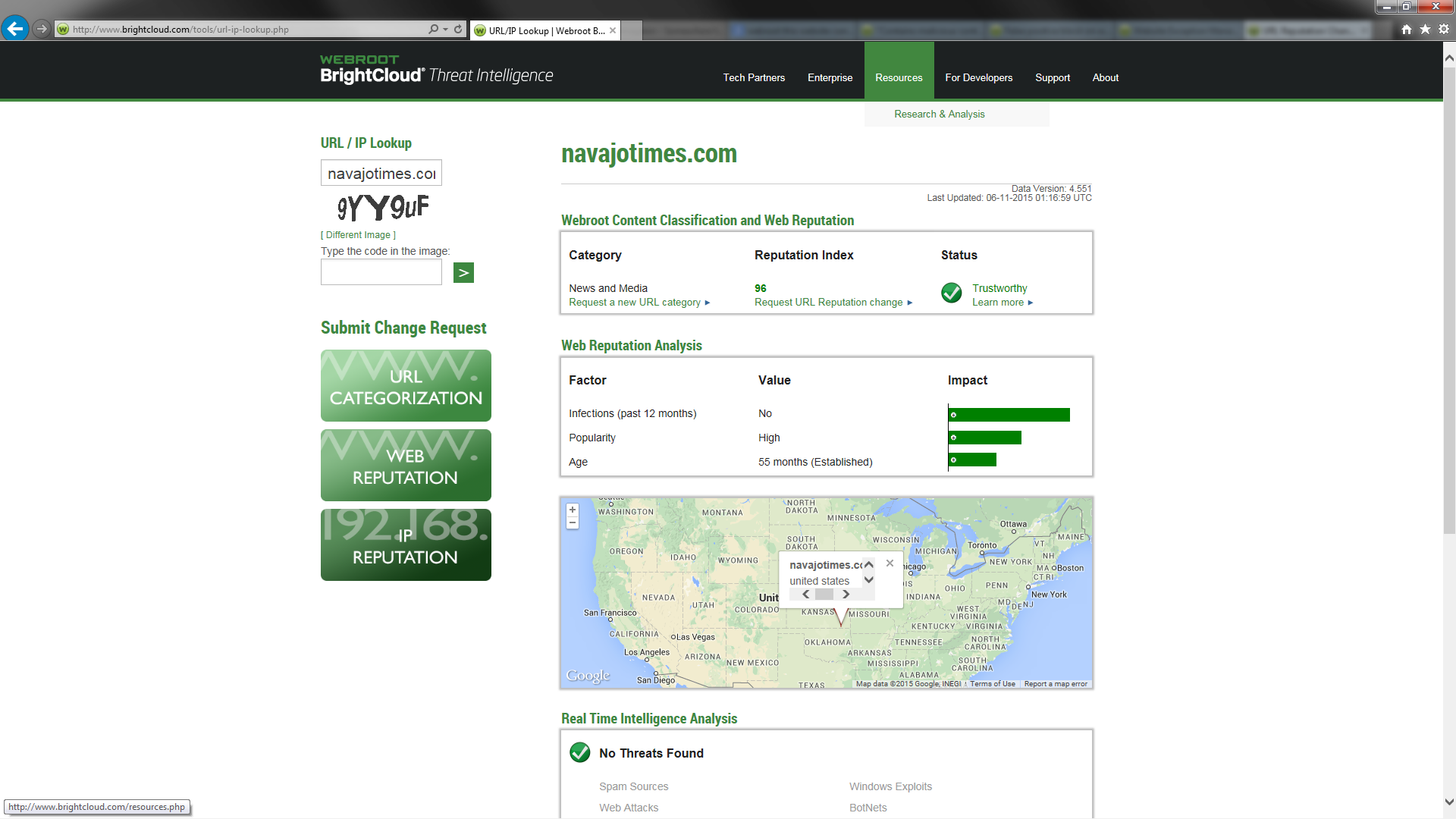This screenshot has width=1456, height=819.
Task: Click the Popularity impact bar
Action: [x=985, y=438]
